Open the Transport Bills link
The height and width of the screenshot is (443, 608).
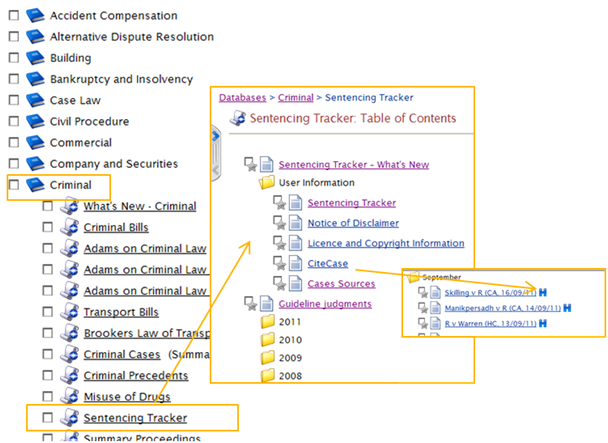121,312
